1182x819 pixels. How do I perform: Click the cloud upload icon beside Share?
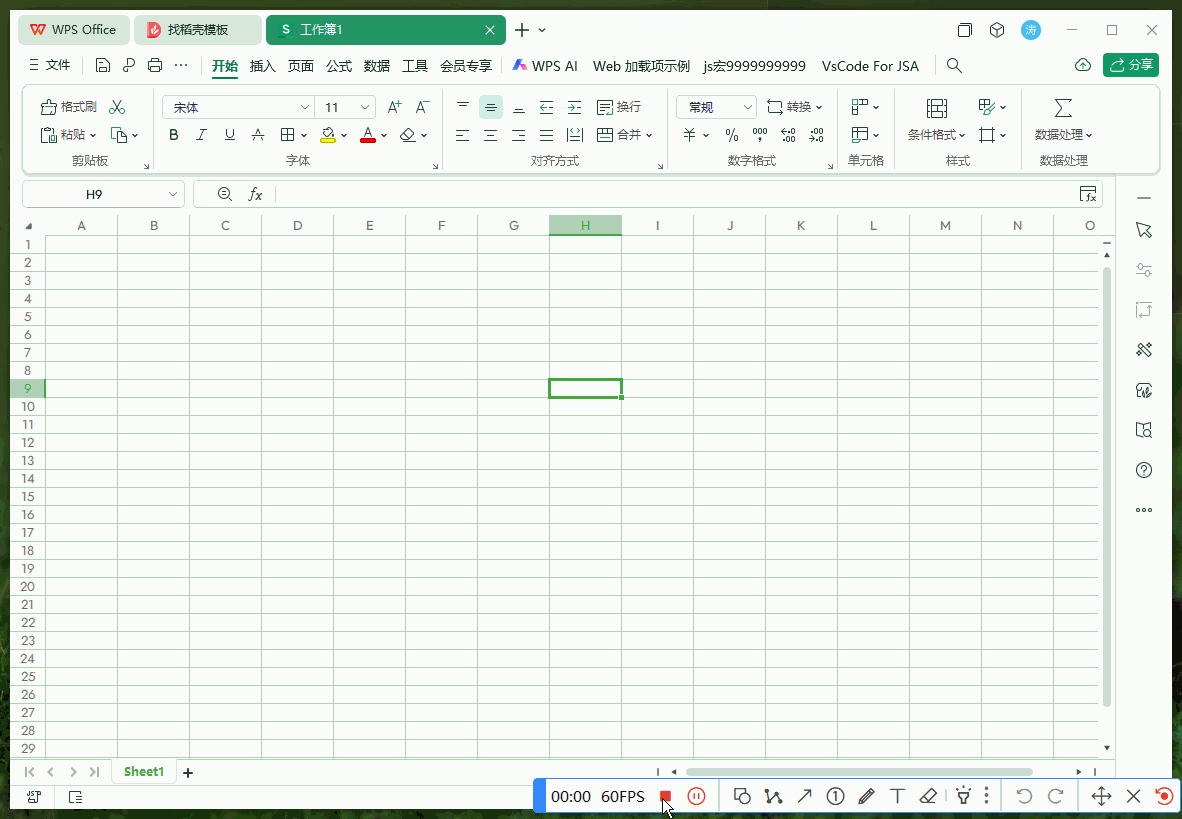point(1082,65)
